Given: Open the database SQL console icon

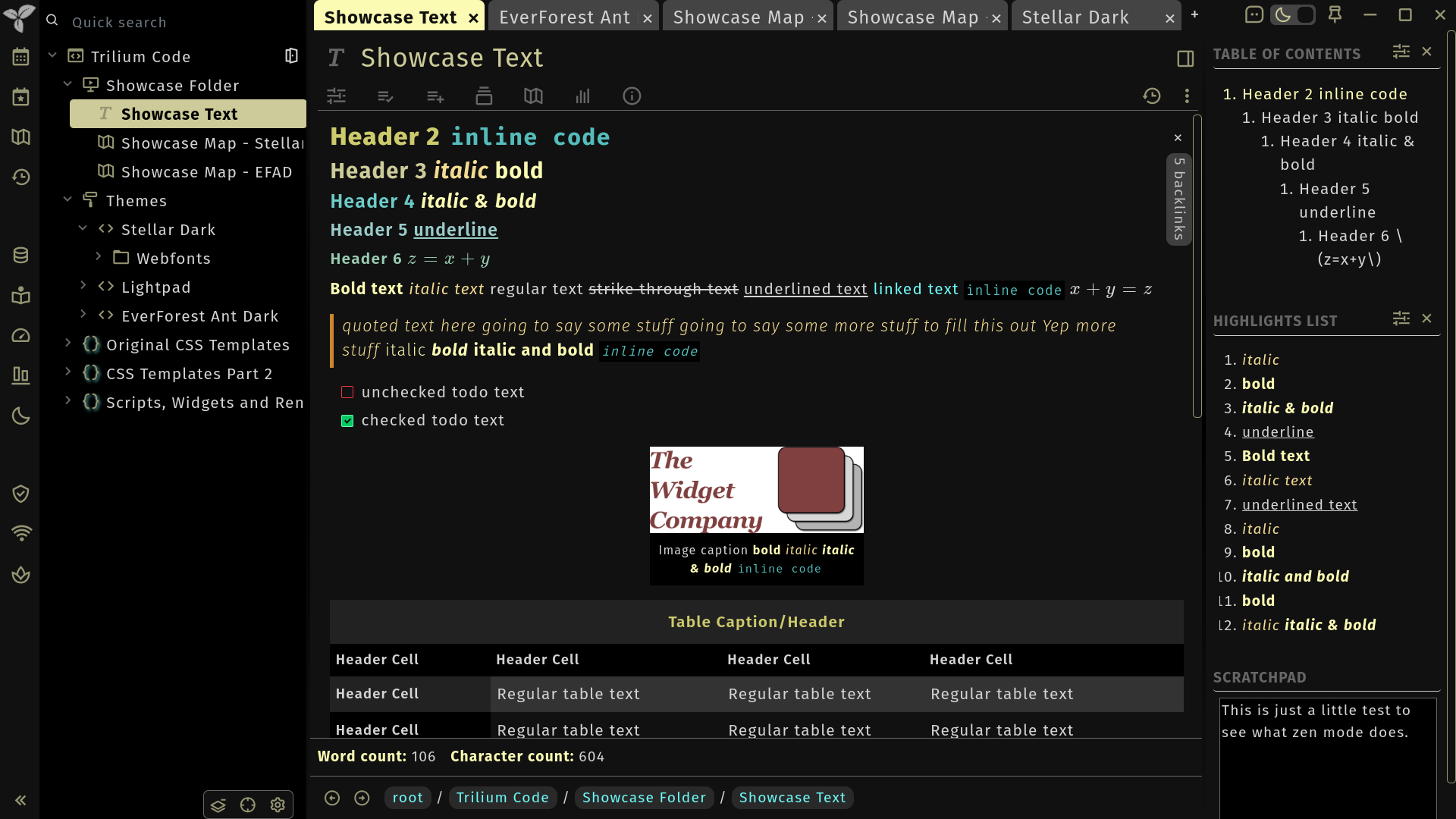Looking at the screenshot, I should pos(20,256).
